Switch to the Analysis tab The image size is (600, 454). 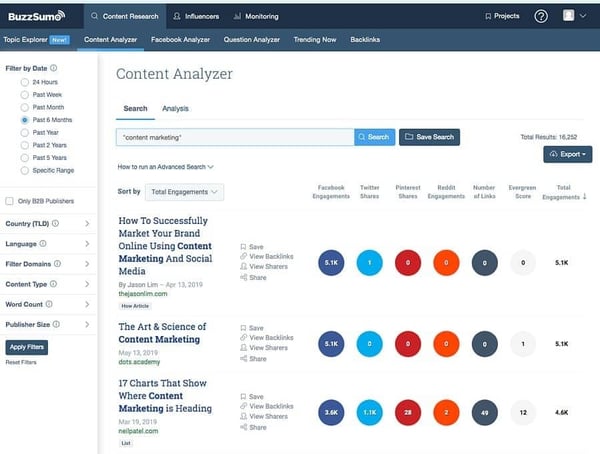pos(175,108)
